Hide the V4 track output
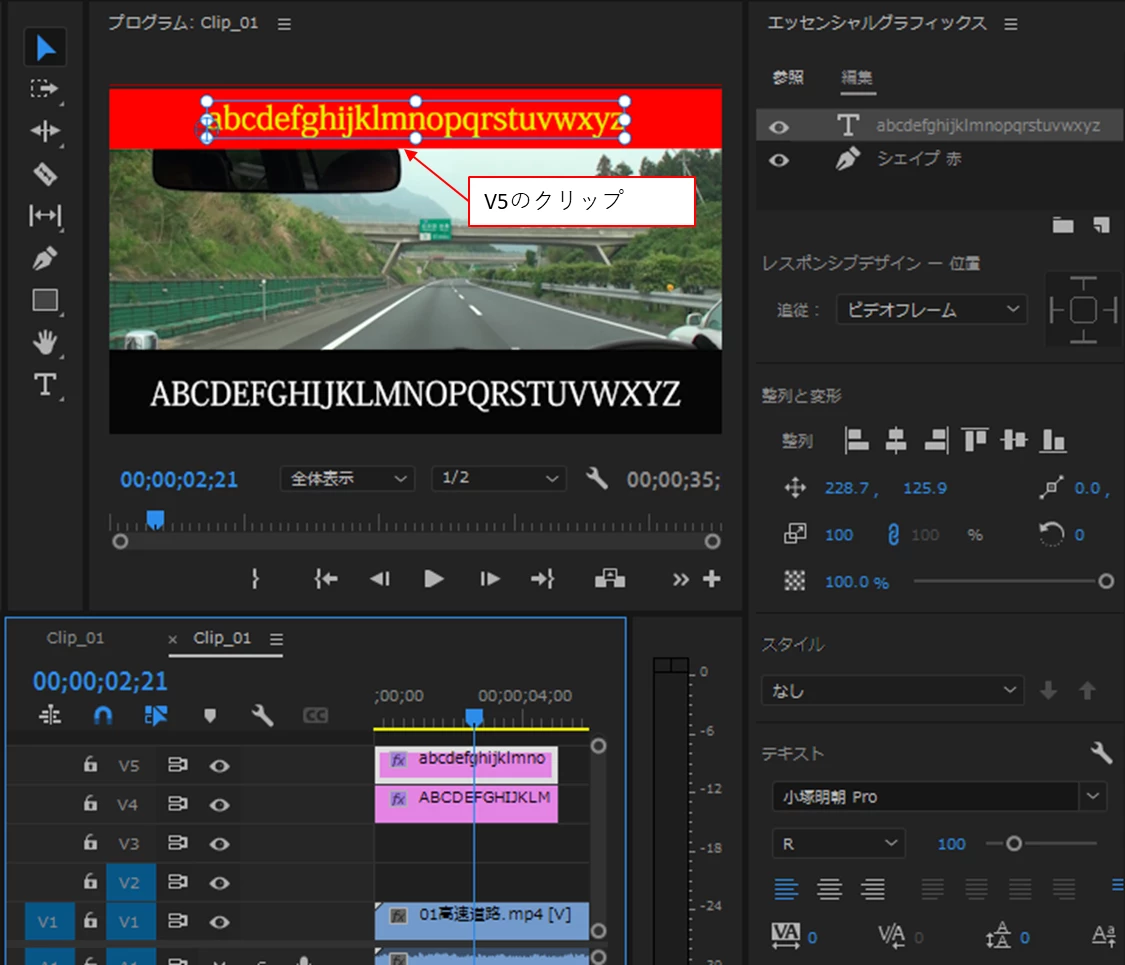1125x965 pixels. pyautogui.click(x=220, y=805)
